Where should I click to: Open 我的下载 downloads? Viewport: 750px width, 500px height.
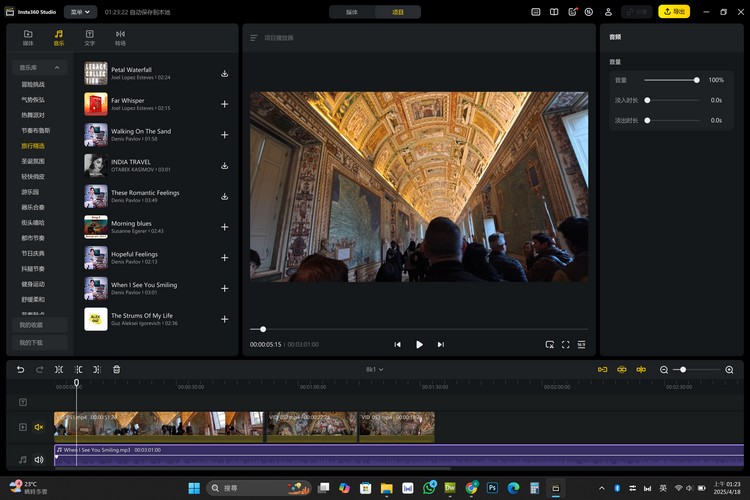pyautogui.click(x=40, y=343)
